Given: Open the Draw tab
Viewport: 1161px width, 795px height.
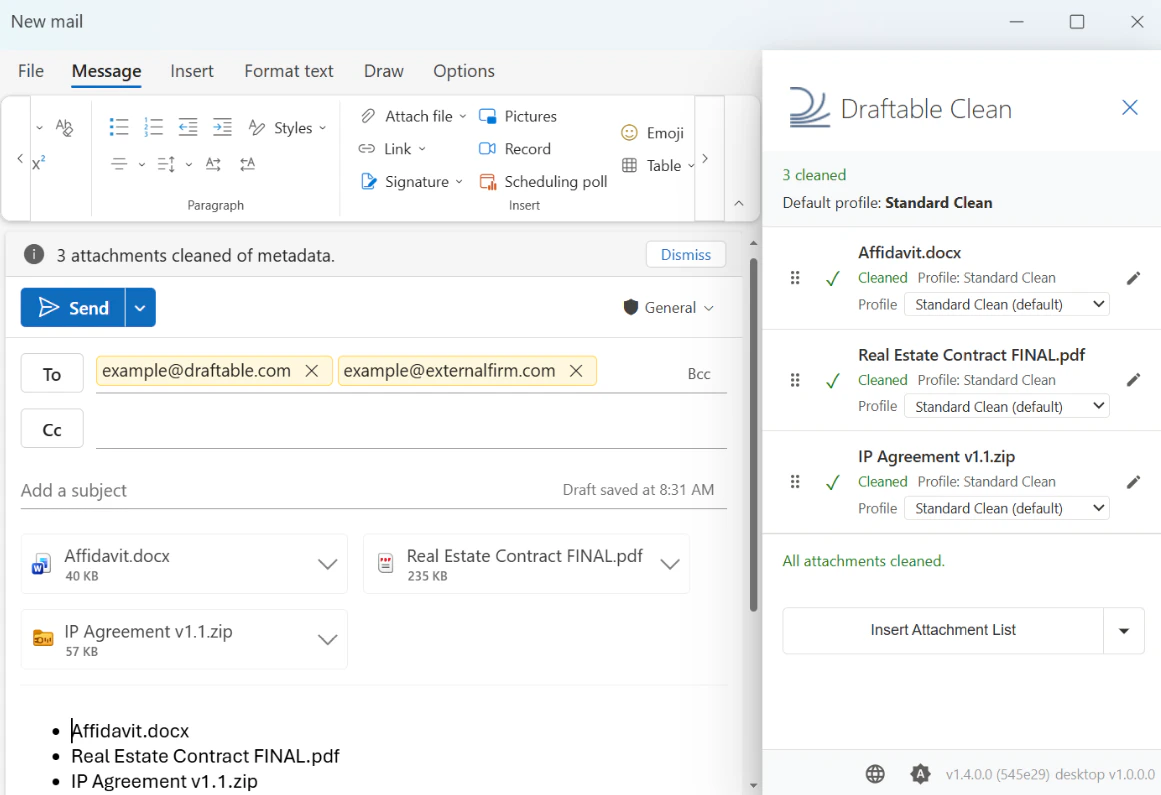Looking at the screenshot, I should (384, 71).
